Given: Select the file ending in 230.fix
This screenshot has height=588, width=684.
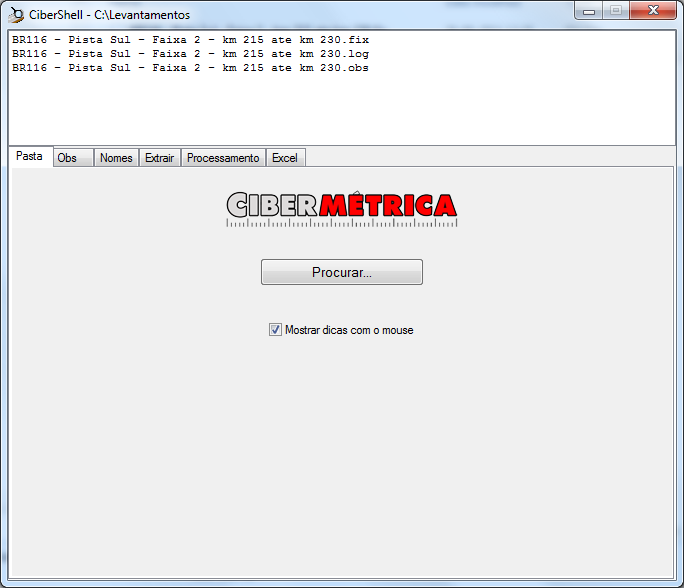Looking at the screenshot, I should click(190, 40).
